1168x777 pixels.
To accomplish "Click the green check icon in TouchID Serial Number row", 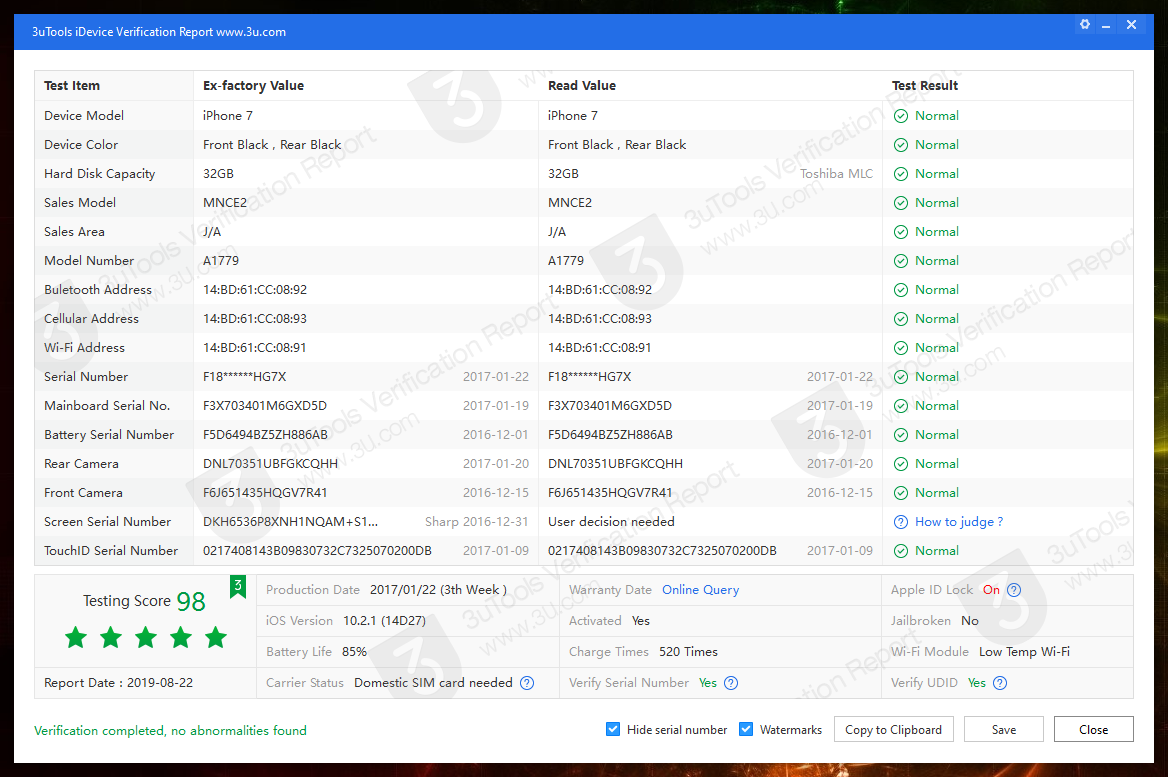I will pos(901,551).
